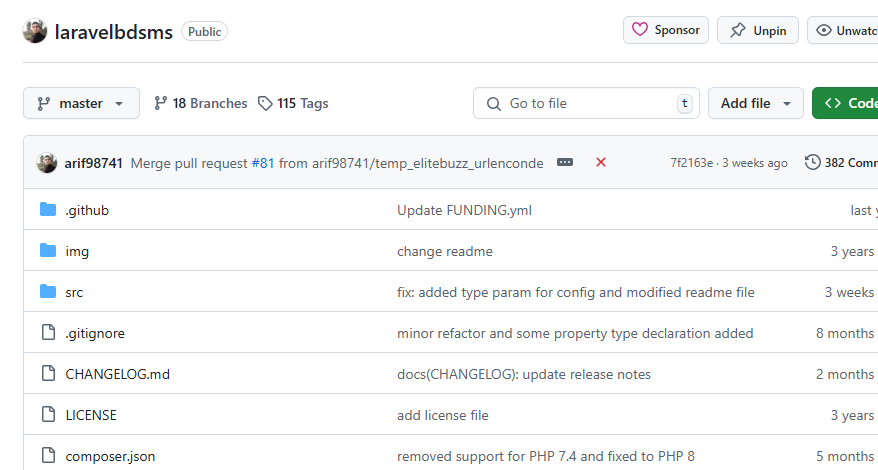This screenshot has width=878, height=470.
Task: Click the master dropdown caret
Action: (119, 104)
